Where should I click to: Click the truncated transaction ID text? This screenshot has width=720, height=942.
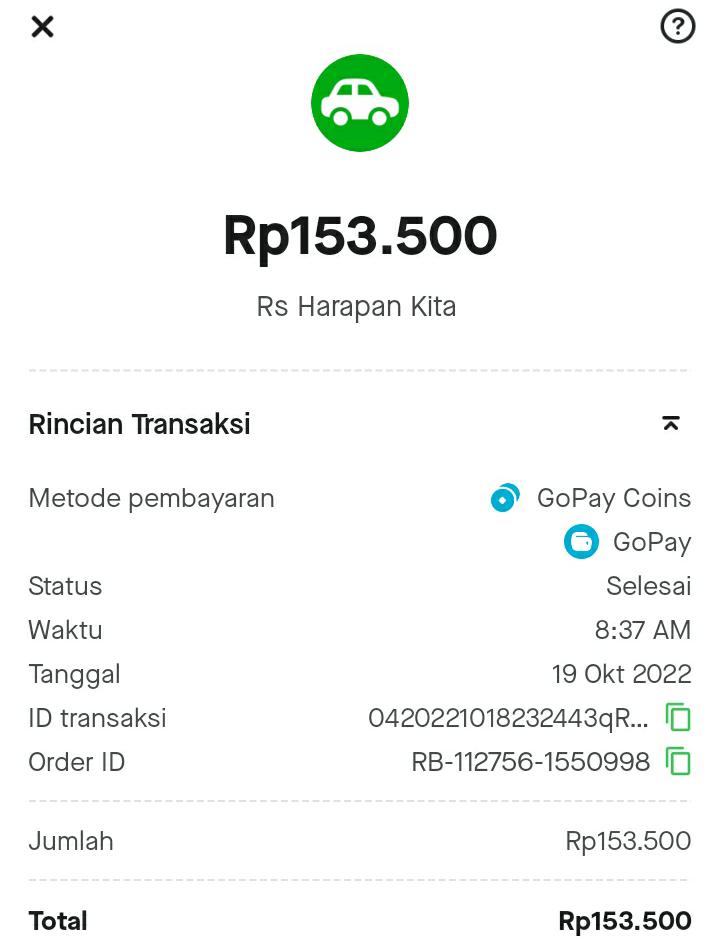508,718
